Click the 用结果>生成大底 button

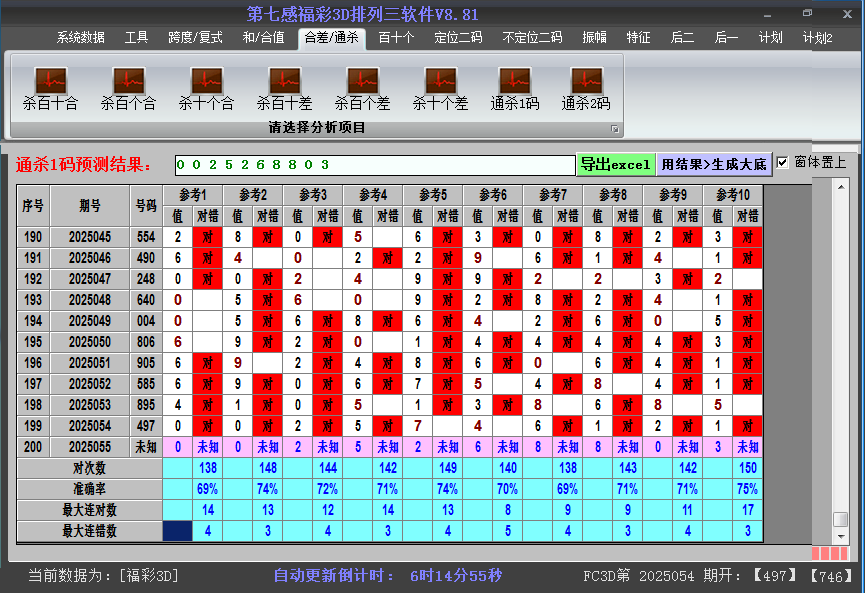(x=714, y=164)
